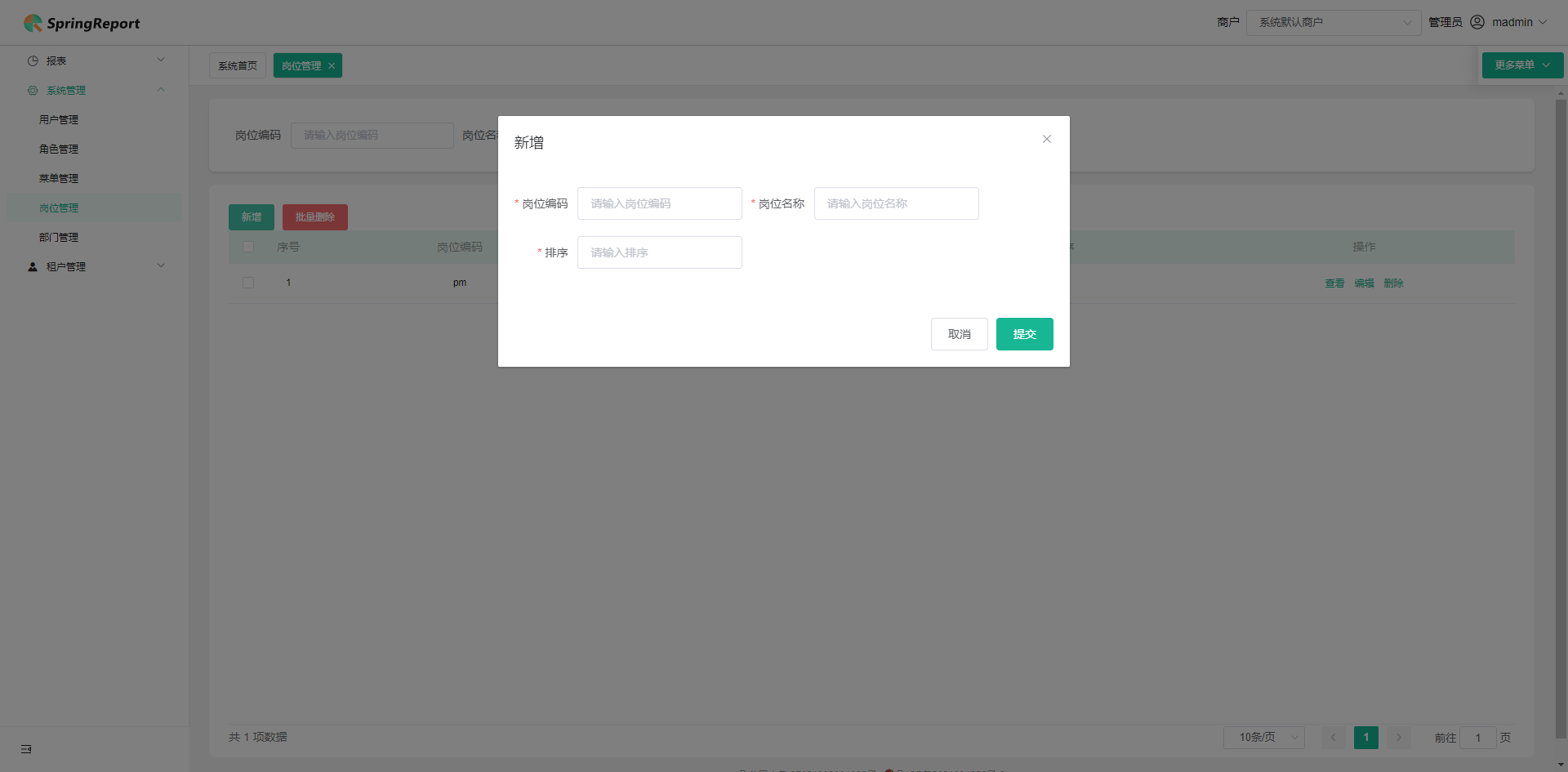This screenshot has width=1568, height=772.
Task: Click the 前往 page jump input
Action: point(1478,738)
